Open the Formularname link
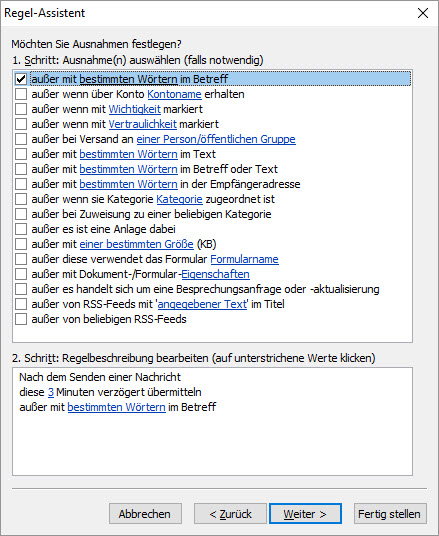 pyautogui.click(x=244, y=259)
